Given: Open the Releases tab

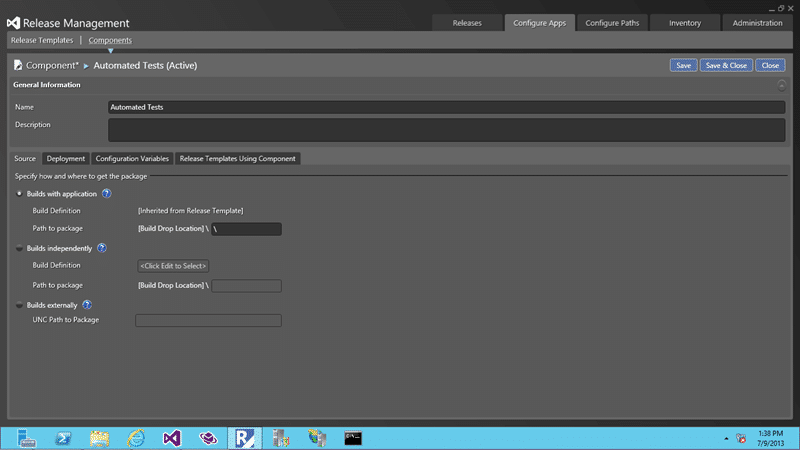Looking at the screenshot, I should pyautogui.click(x=467, y=23).
